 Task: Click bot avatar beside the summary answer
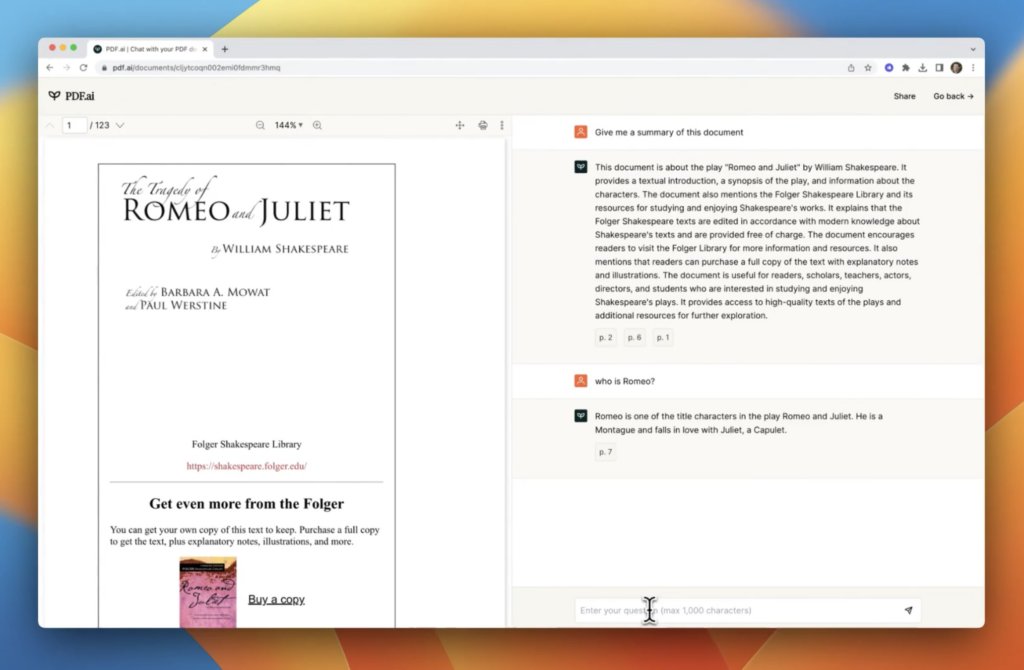click(581, 167)
